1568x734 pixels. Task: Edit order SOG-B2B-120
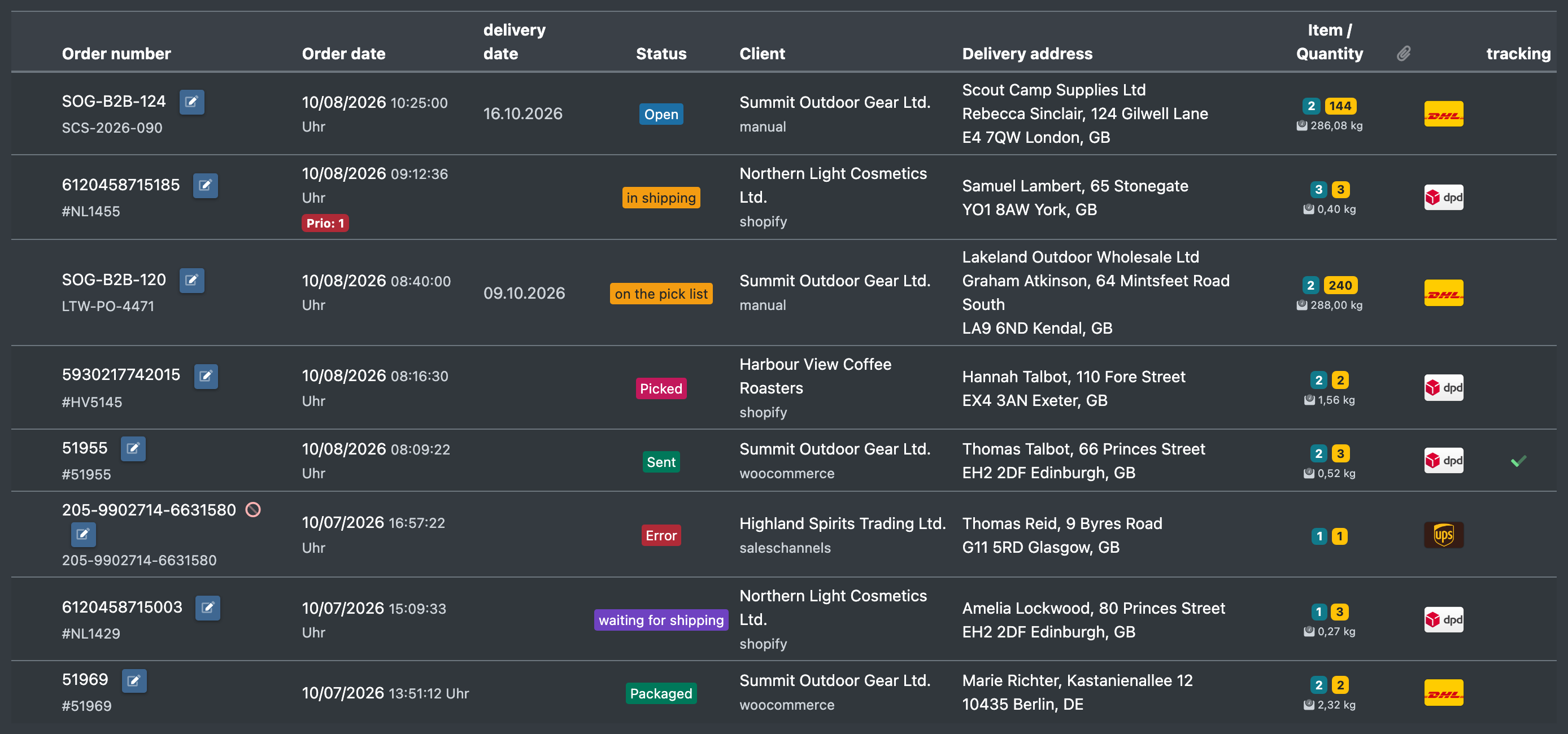tap(191, 280)
